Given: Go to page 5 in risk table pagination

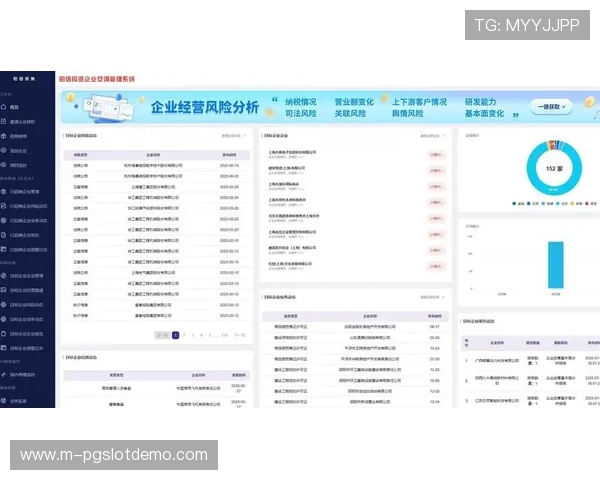Looking at the screenshot, I should tap(210, 335).
